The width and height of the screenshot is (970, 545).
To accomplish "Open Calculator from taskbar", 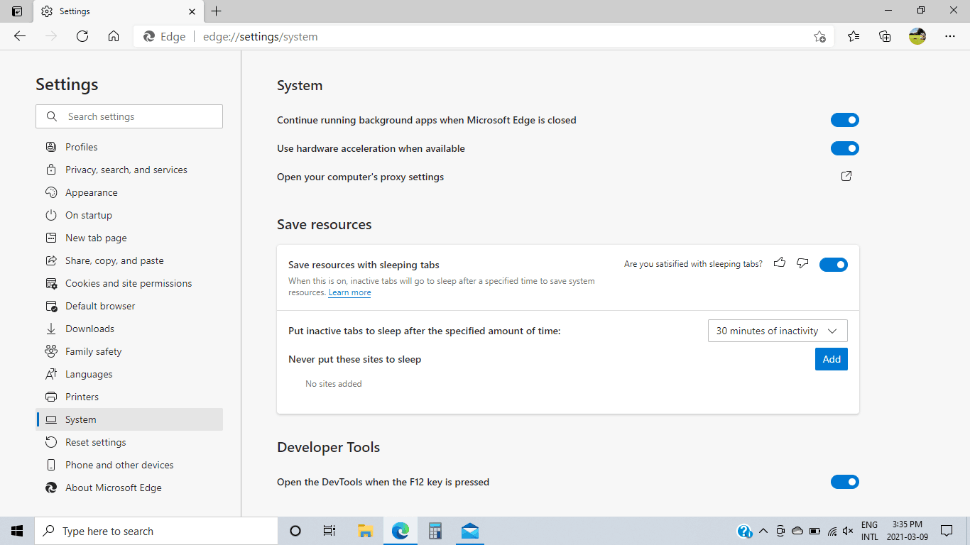I will 435,531.
